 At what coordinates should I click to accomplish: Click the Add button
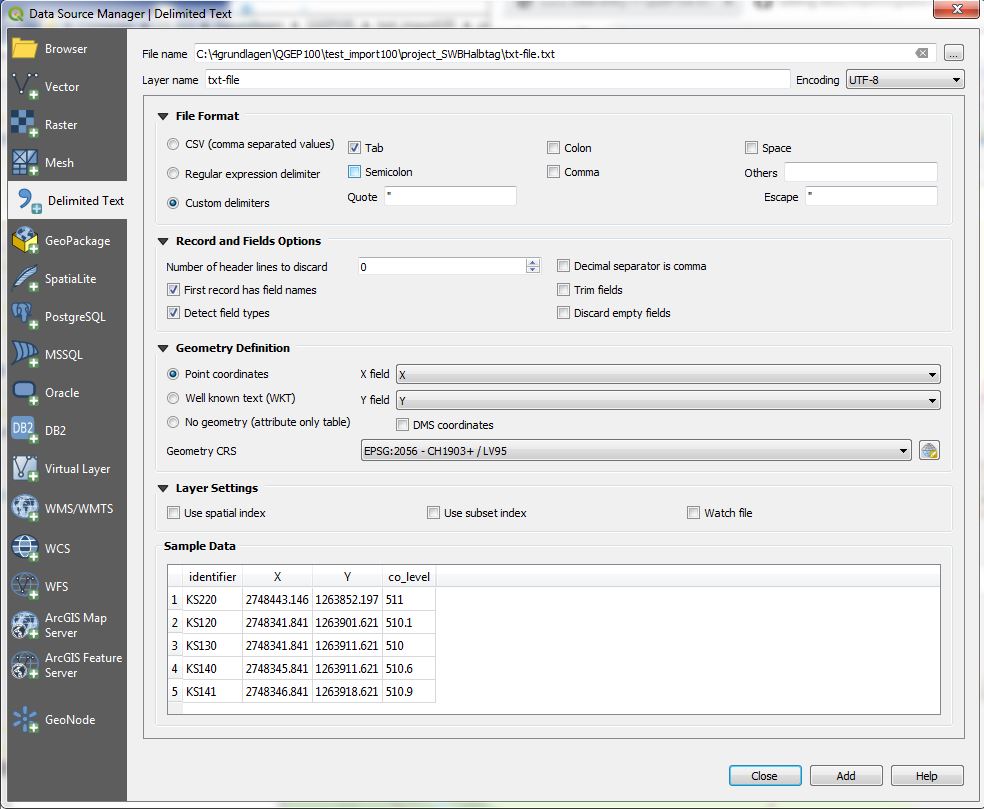(x=846, y=776)
